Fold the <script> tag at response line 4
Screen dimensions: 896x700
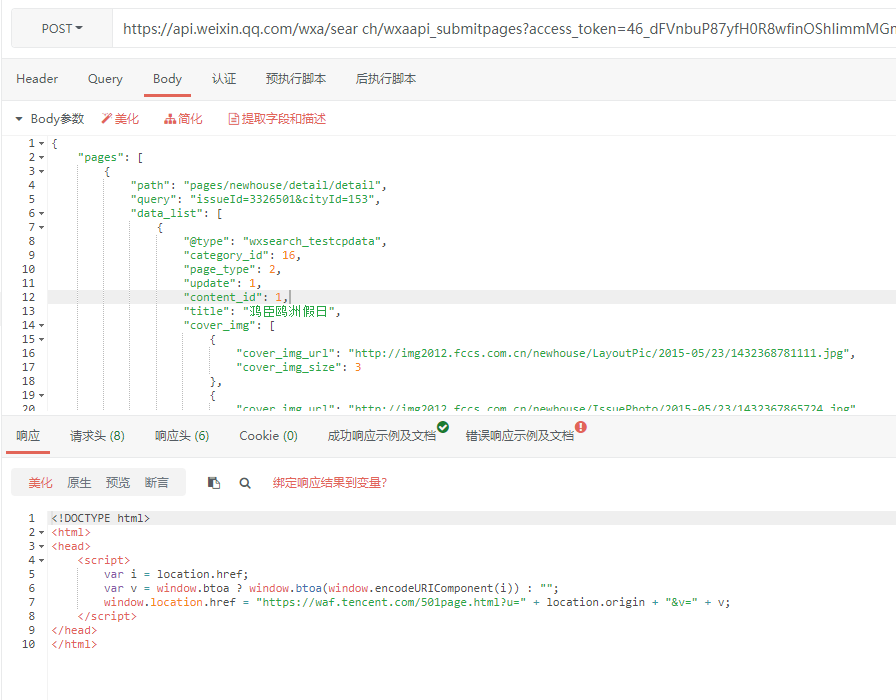point(42,561)
